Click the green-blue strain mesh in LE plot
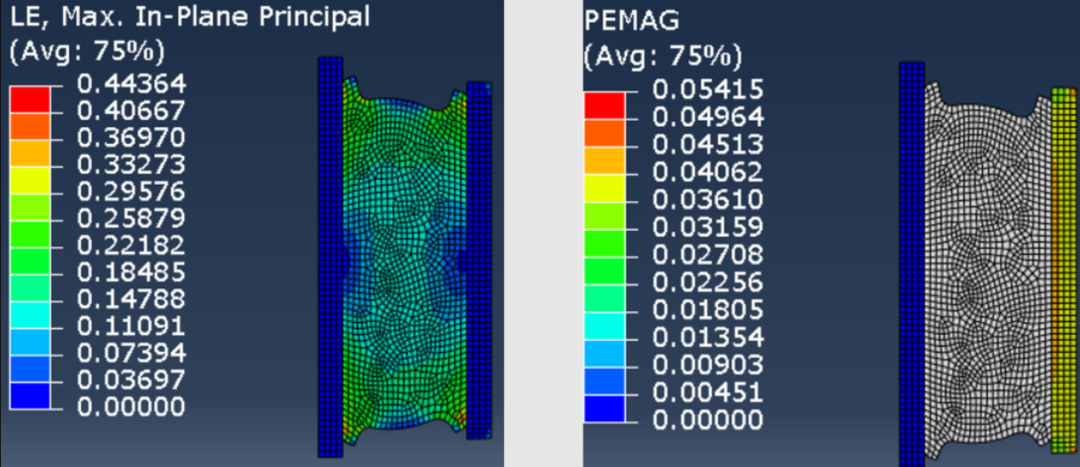 (x=404, y=262)
